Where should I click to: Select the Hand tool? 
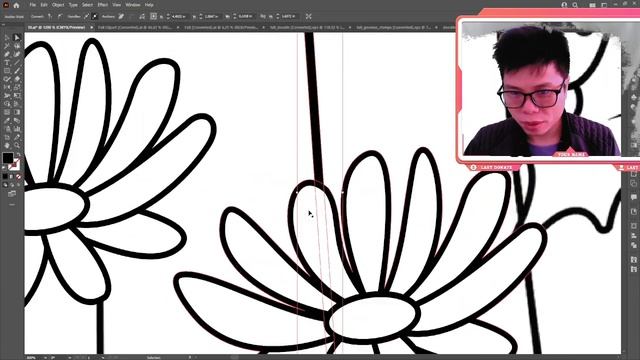7,145
